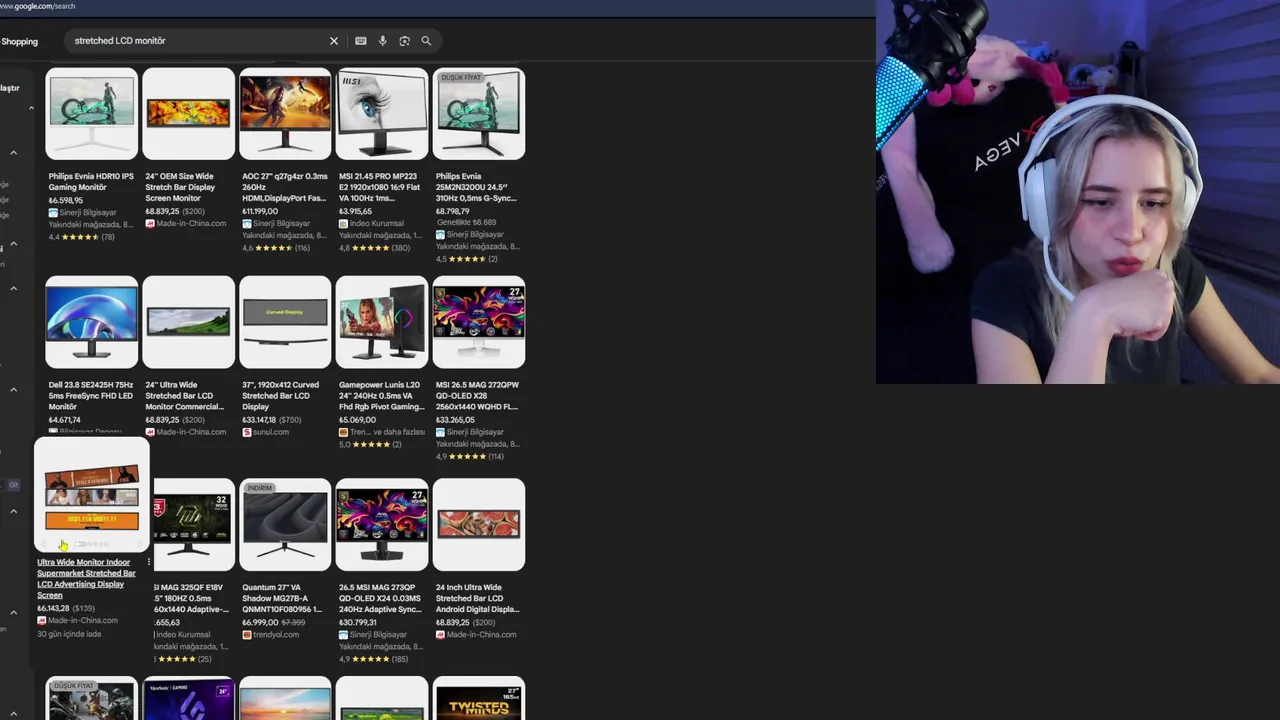This screenshot has height=720, width=1280.
Task: Click the 'İNDİRİM' badge on Quantum monitor
Action: point(259,488)
